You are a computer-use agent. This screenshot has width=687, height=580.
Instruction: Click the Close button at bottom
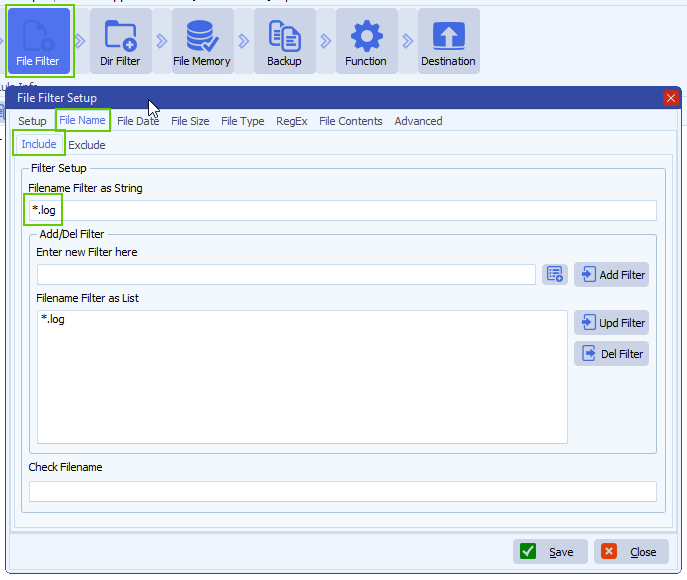click(x=631, y=552)
